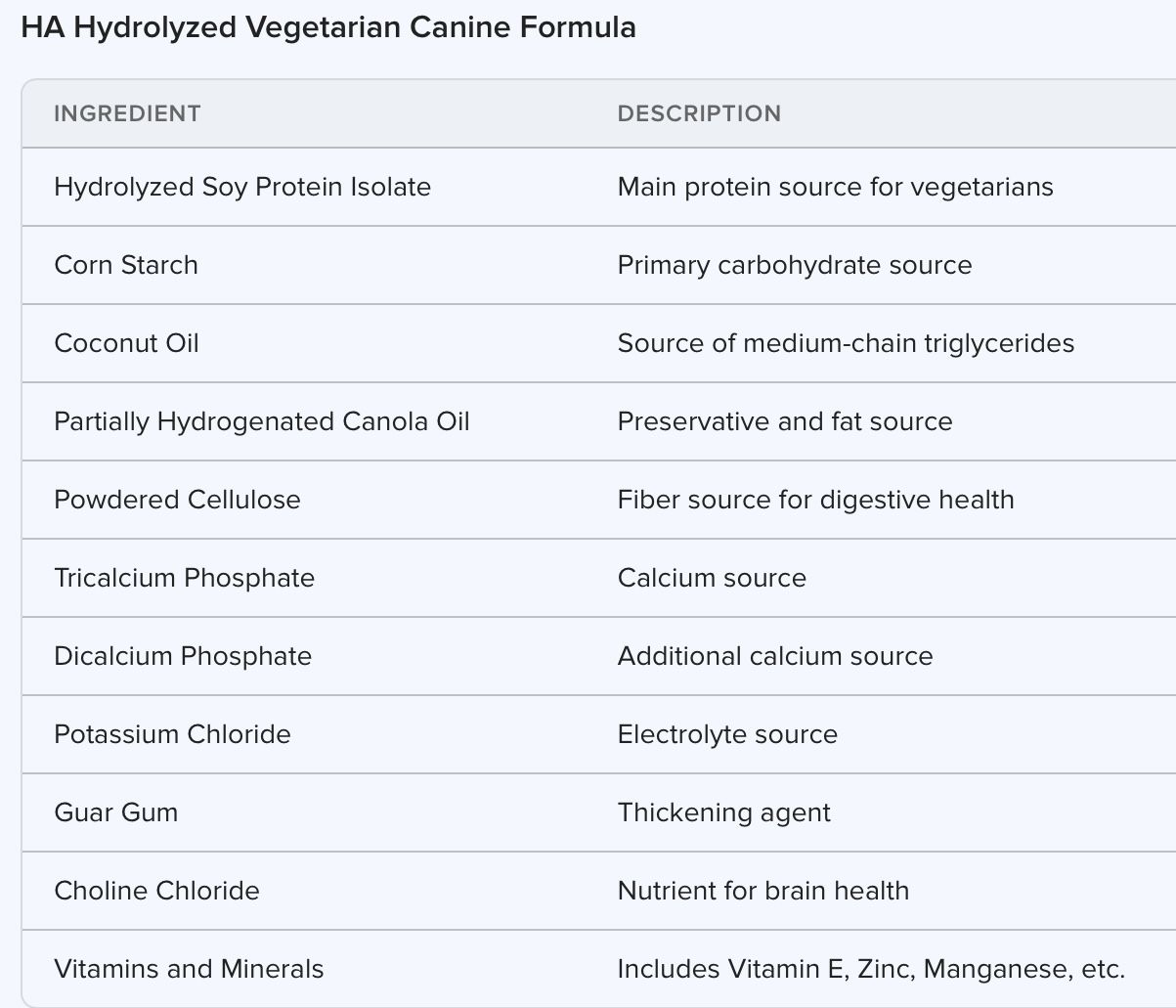Select the 'Thickening agent' description cell
1176x1008 pixels.
(x=723, y=812)
